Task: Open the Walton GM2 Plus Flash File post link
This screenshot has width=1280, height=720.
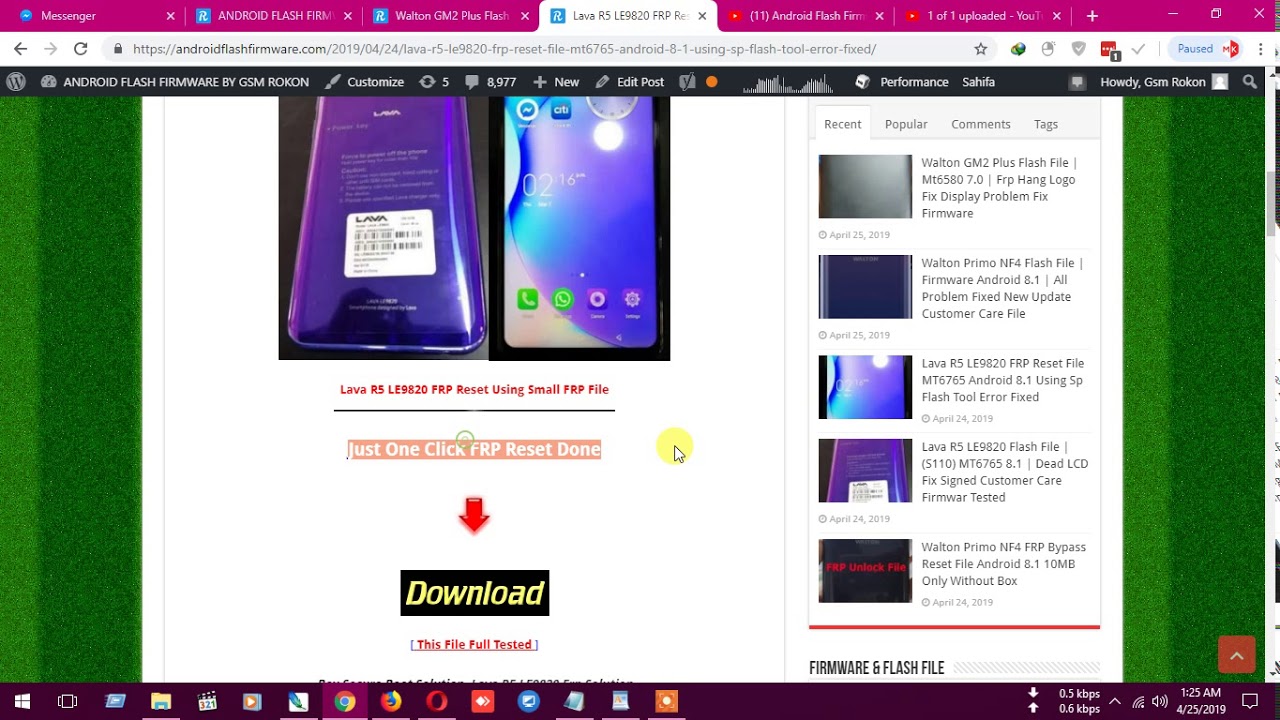Action: pyautogui.click(x=1000, y=188)
